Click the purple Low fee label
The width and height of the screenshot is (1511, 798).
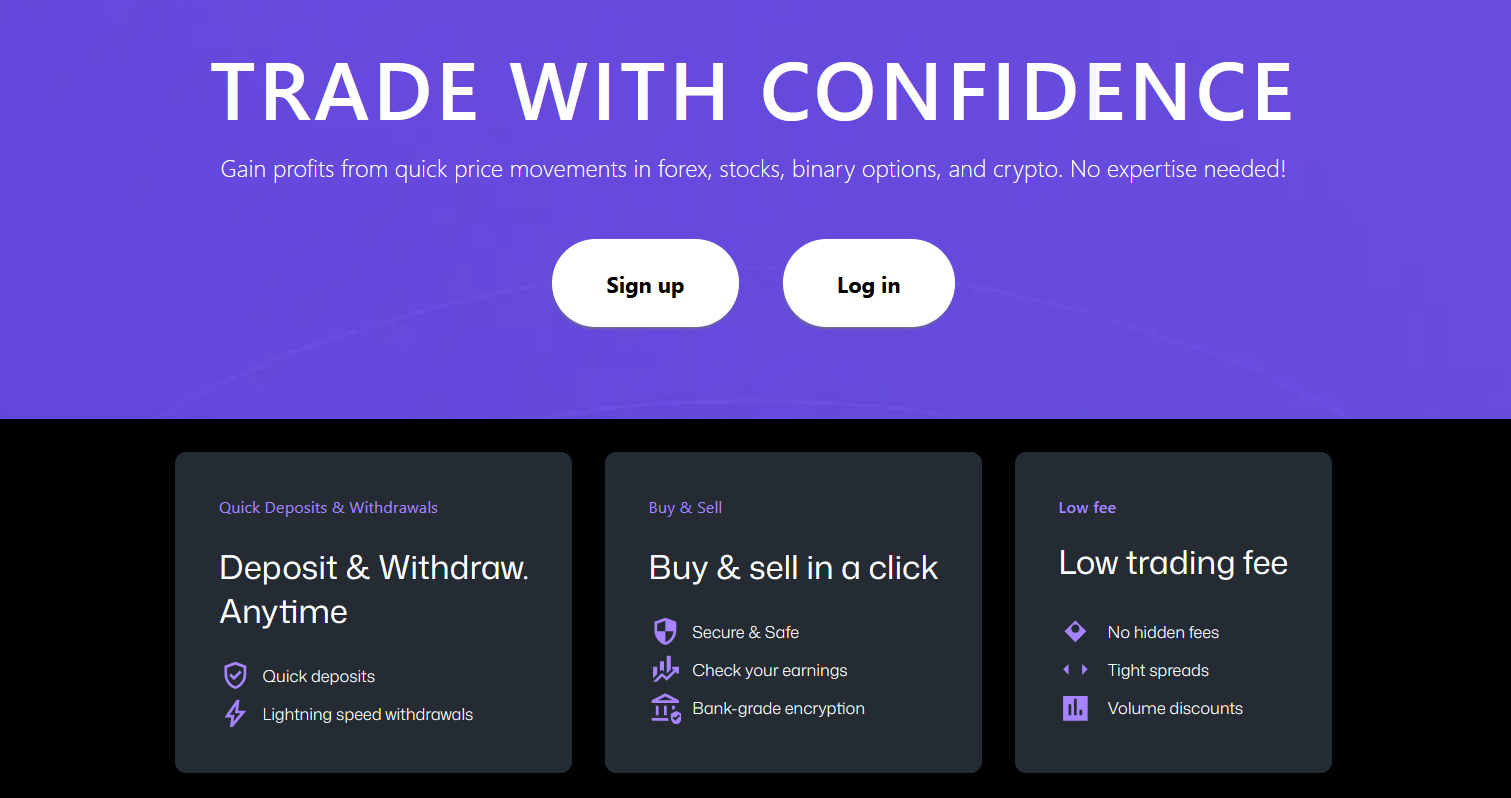point(1087,508)
